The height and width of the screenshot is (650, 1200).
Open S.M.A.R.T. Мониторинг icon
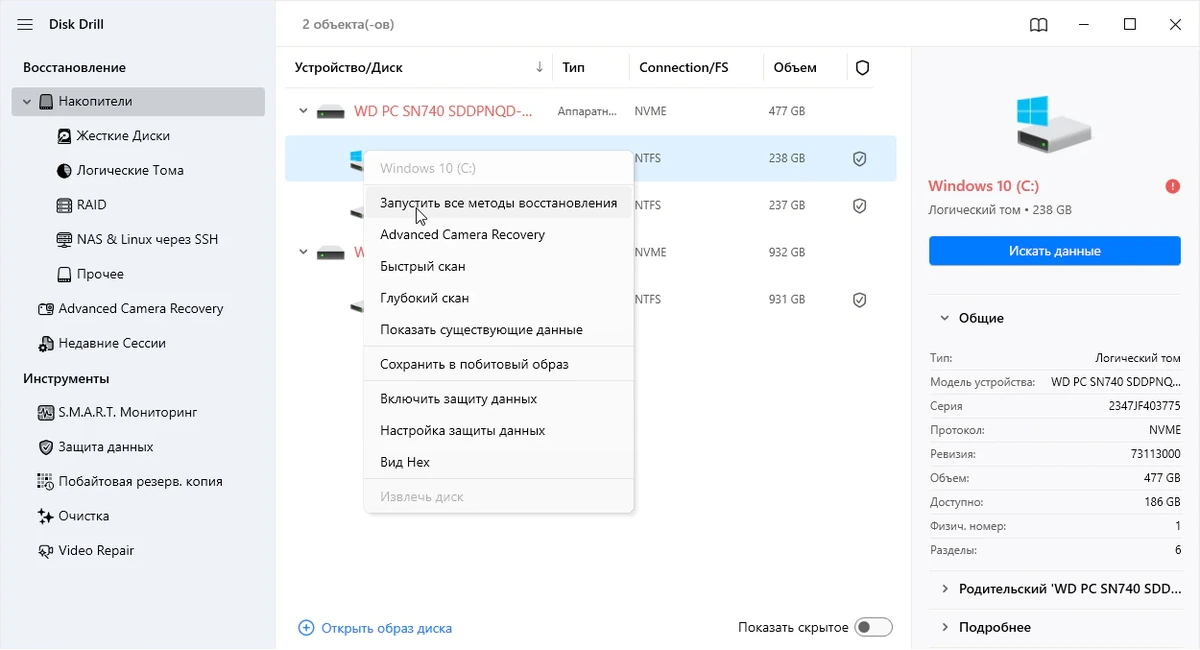[45, 412]
